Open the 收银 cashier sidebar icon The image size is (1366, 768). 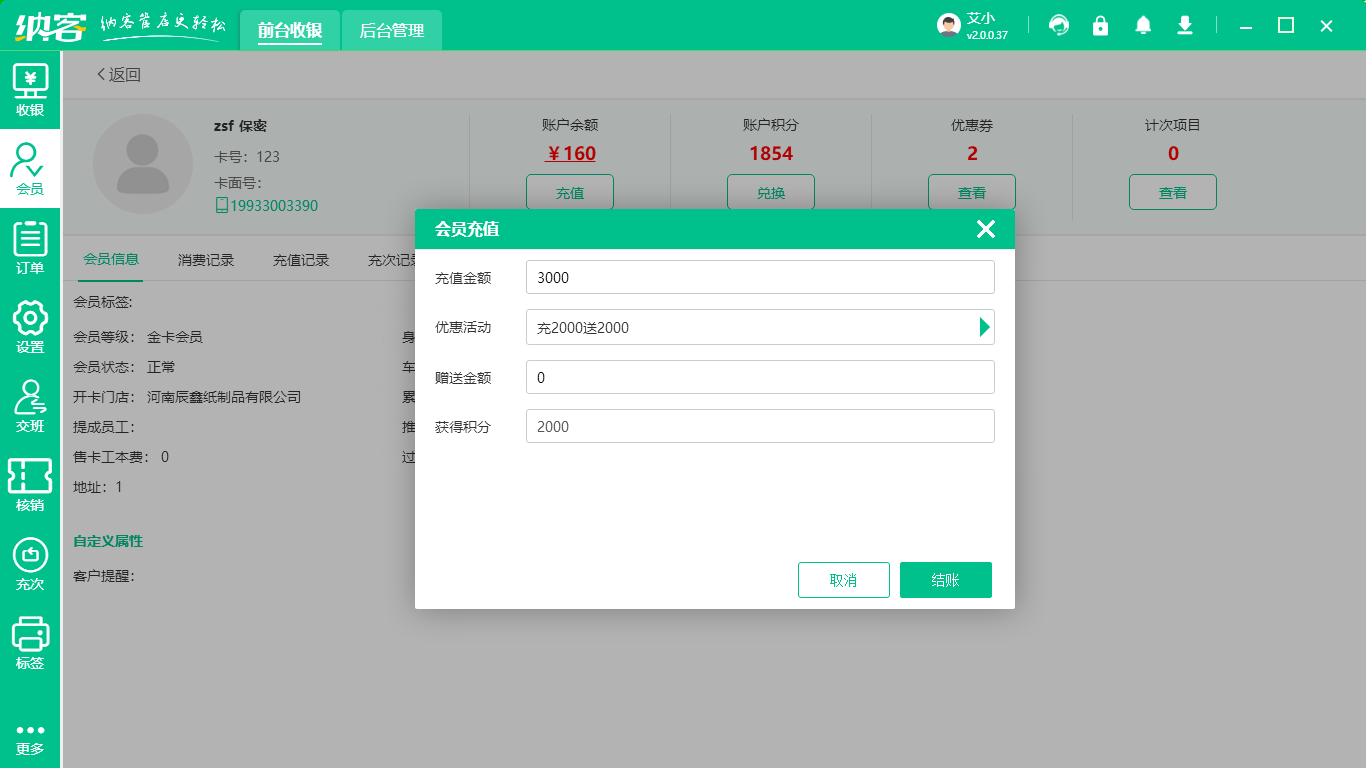(x=30, y=90)
